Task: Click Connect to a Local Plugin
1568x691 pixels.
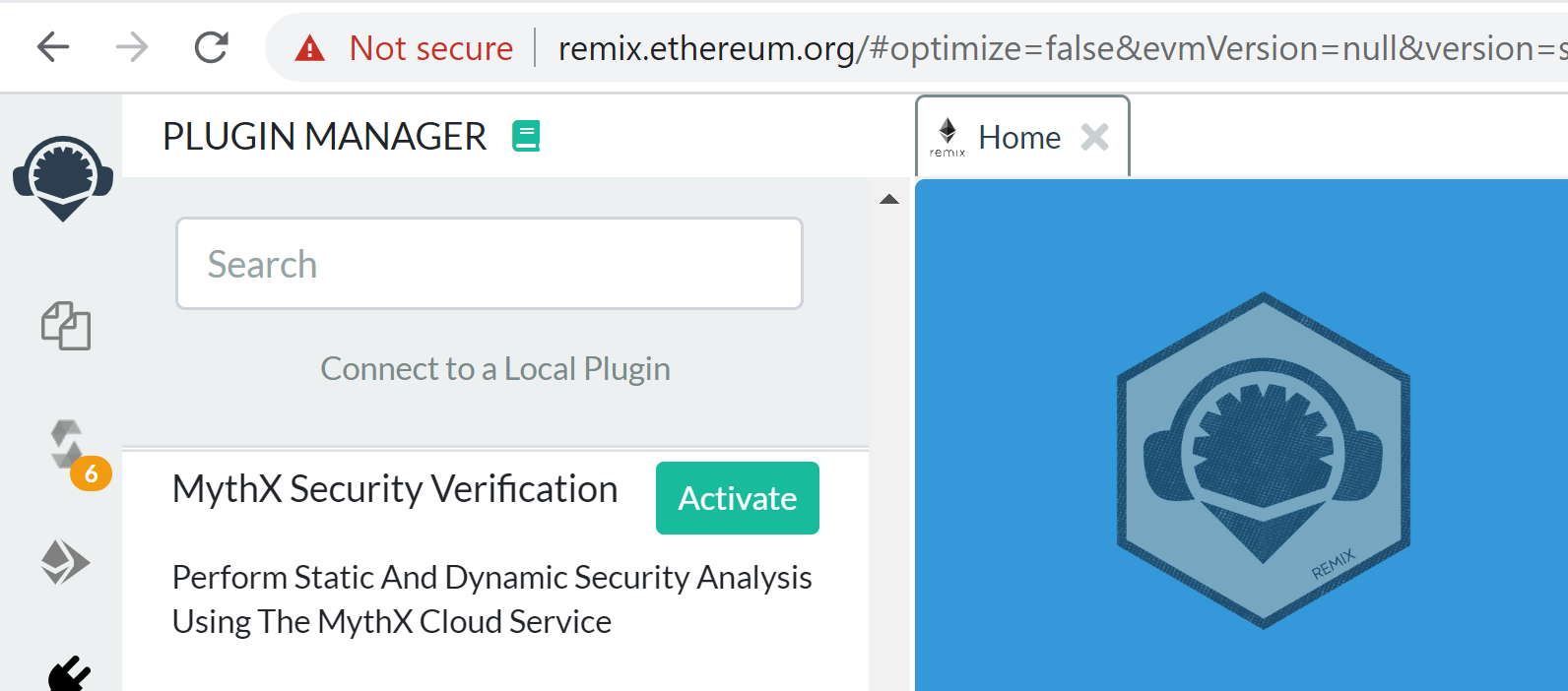Action: (x=495, y=368)
